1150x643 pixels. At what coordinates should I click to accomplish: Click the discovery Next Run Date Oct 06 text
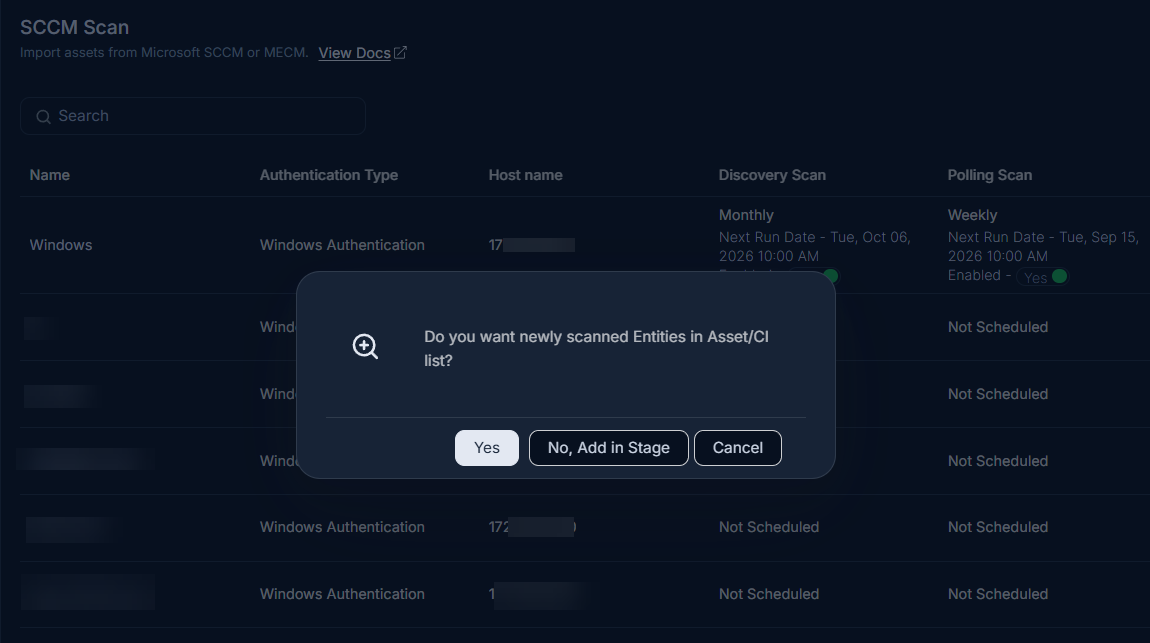click(x=814, y=246)
